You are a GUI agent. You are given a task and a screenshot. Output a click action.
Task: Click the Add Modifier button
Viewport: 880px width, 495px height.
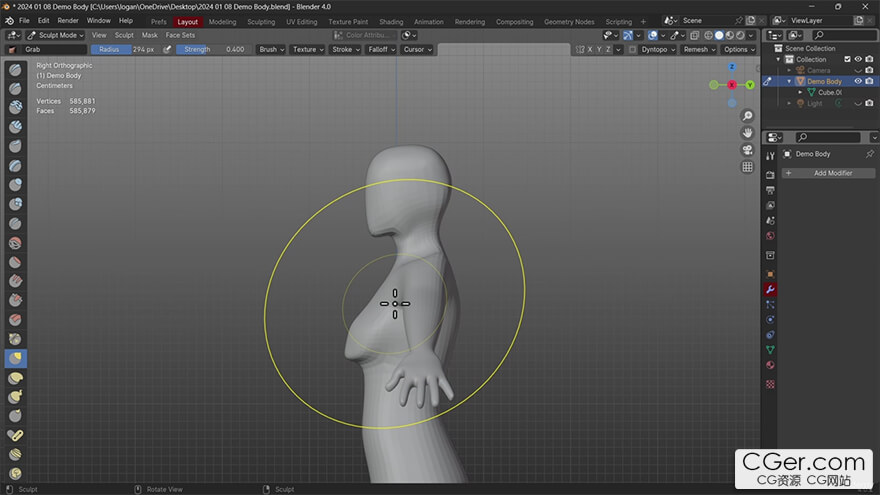coord(828,173)
